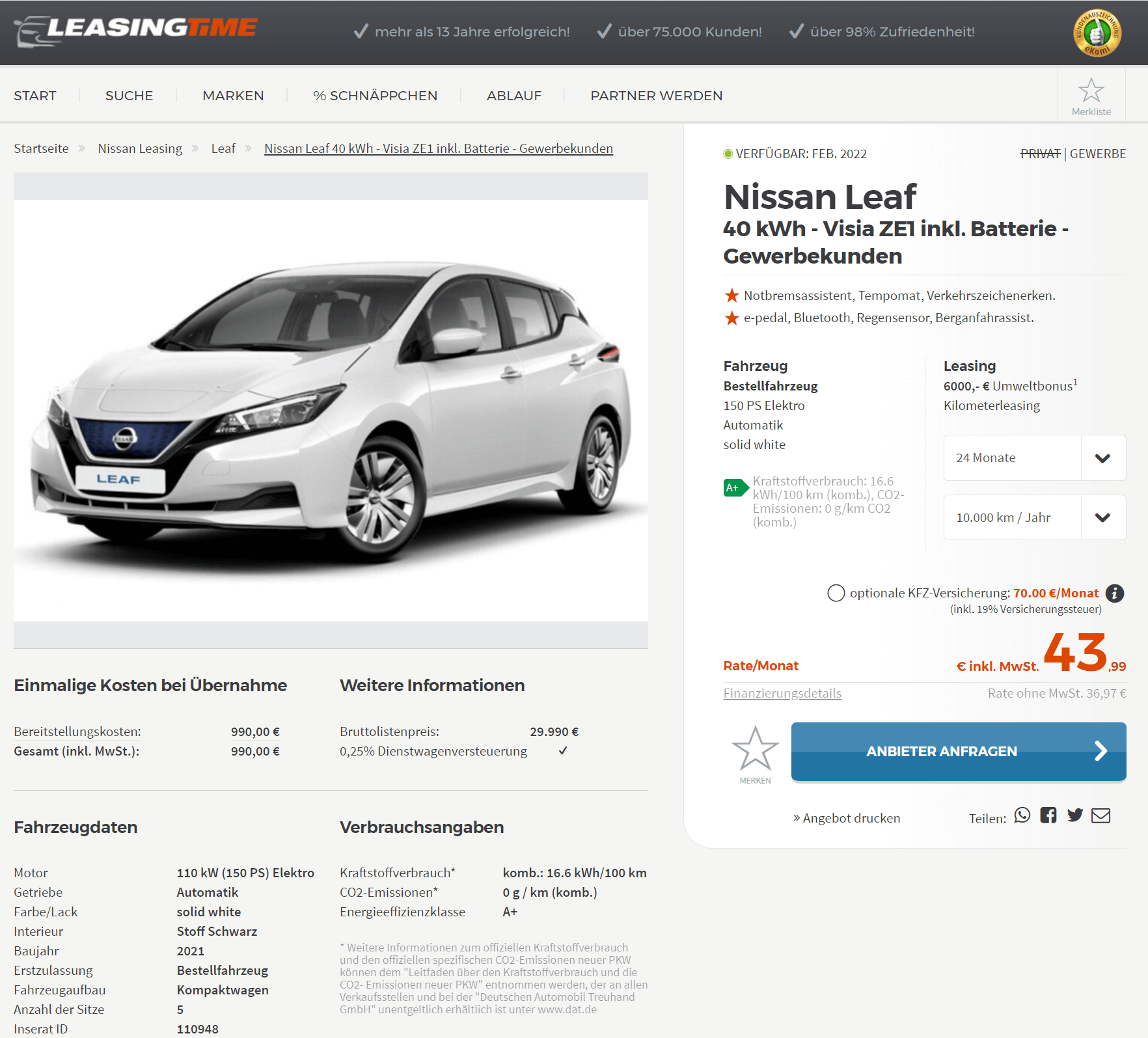1148x1038 pixels.
Task: Share the offer by email
Action: click(x=1101, y=815)
